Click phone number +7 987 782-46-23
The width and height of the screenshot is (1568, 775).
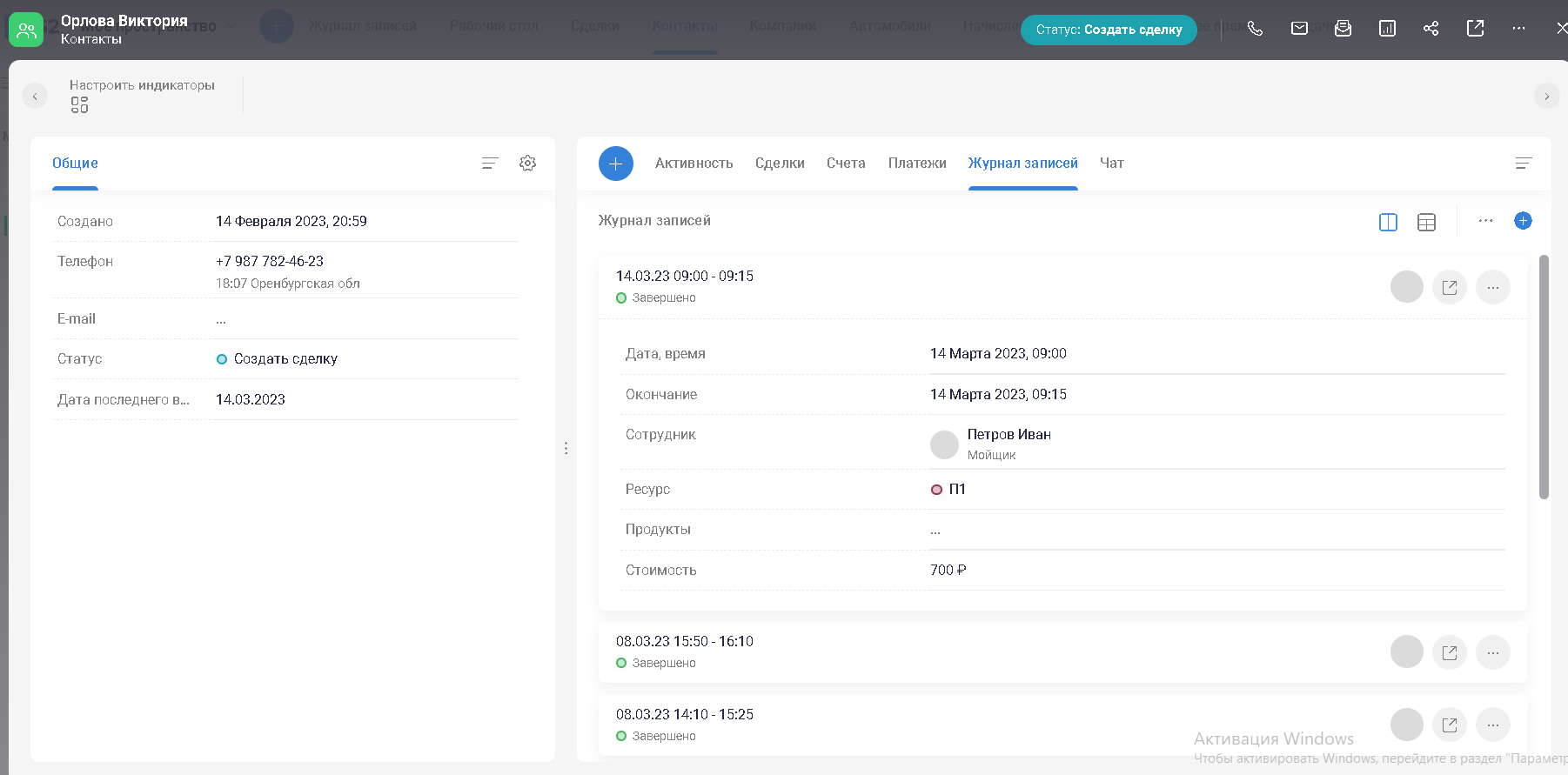point(270,262)
